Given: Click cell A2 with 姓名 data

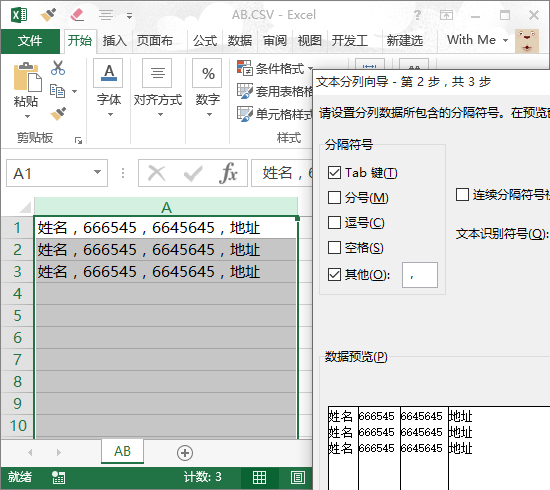Looking at the screenshot, I should tap(166, 250).
